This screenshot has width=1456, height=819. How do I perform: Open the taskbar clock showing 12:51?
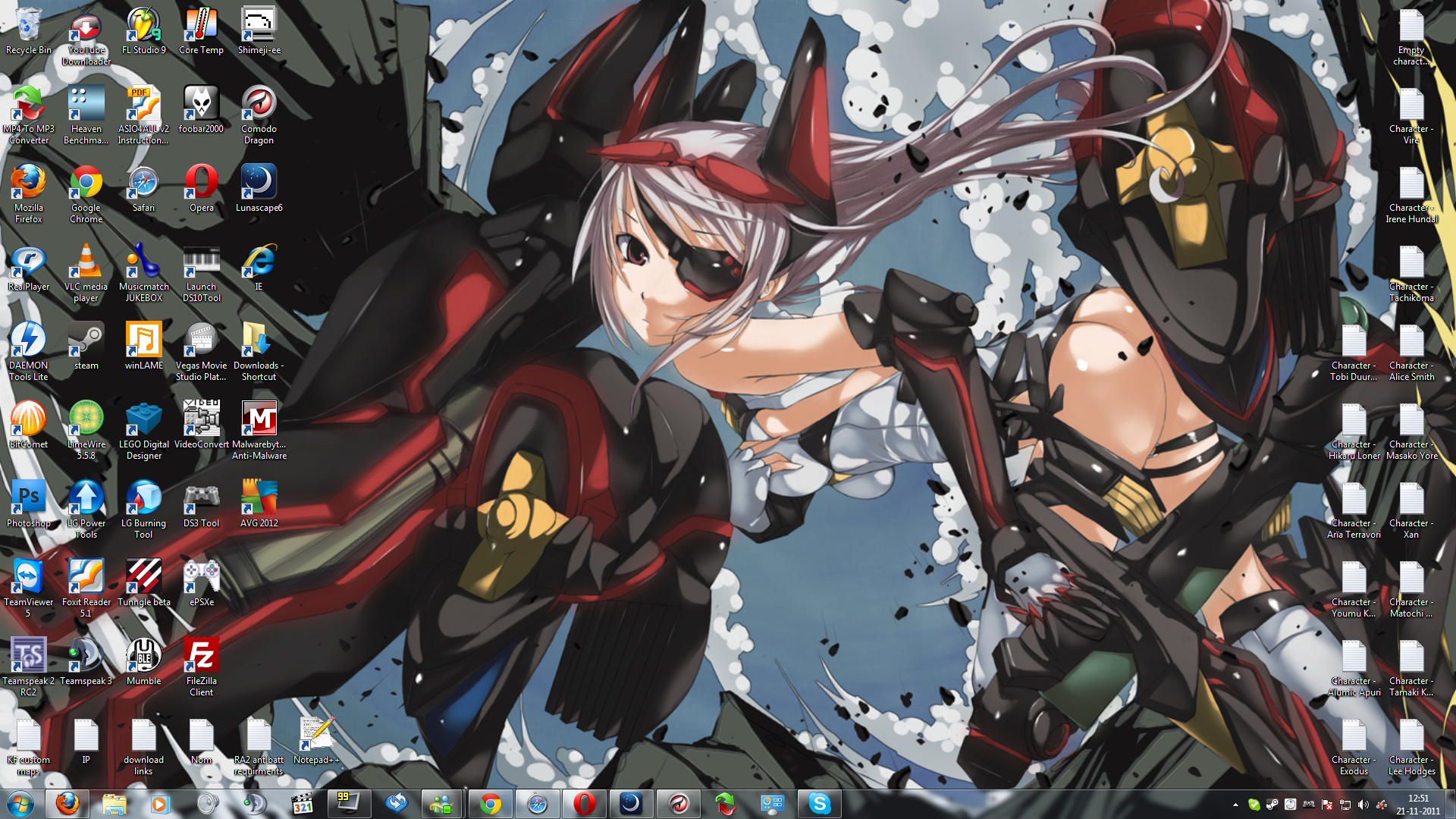click(x=1418, y=805)
